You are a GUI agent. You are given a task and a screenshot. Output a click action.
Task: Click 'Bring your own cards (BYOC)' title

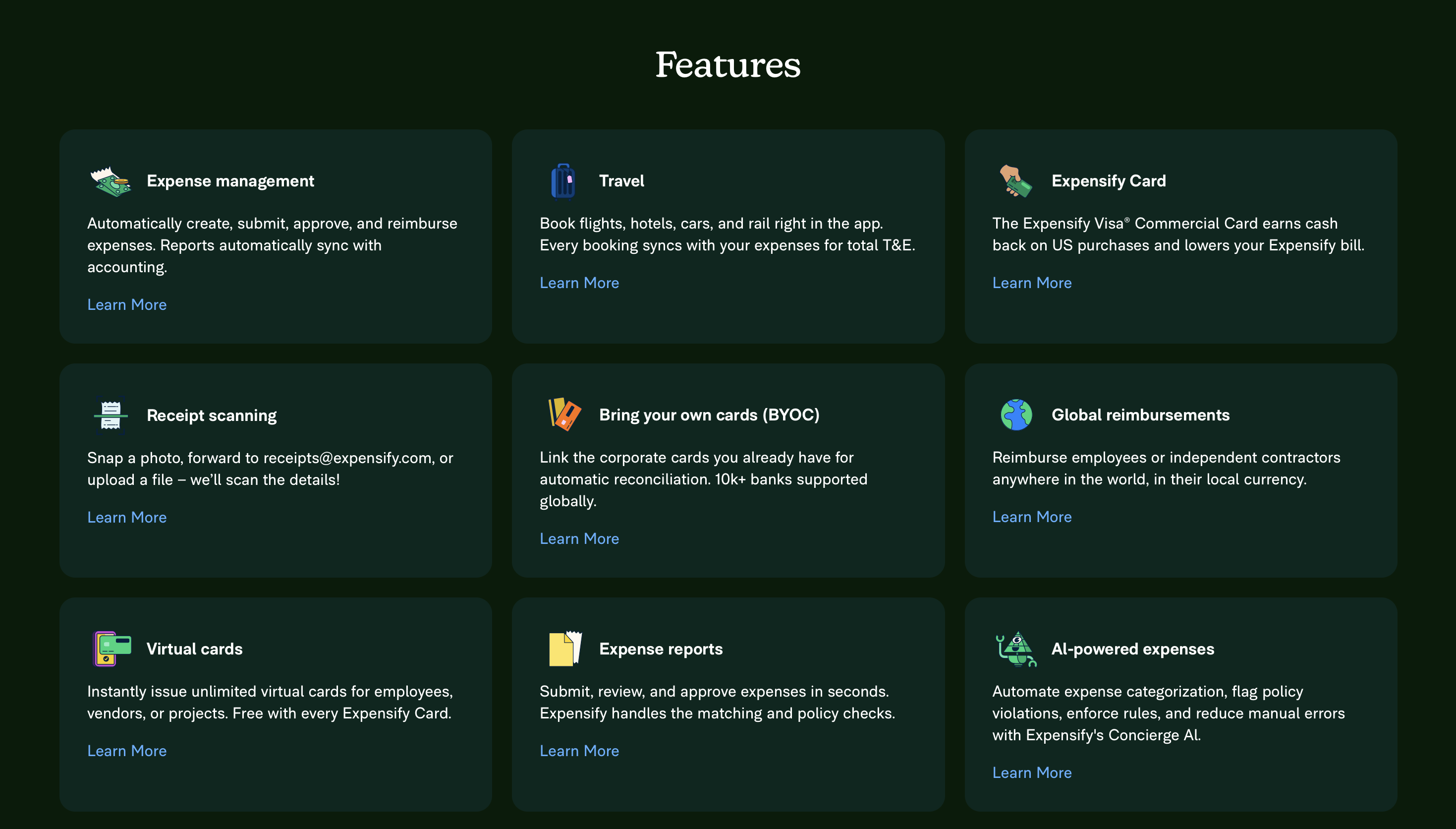tap(709, 415)
